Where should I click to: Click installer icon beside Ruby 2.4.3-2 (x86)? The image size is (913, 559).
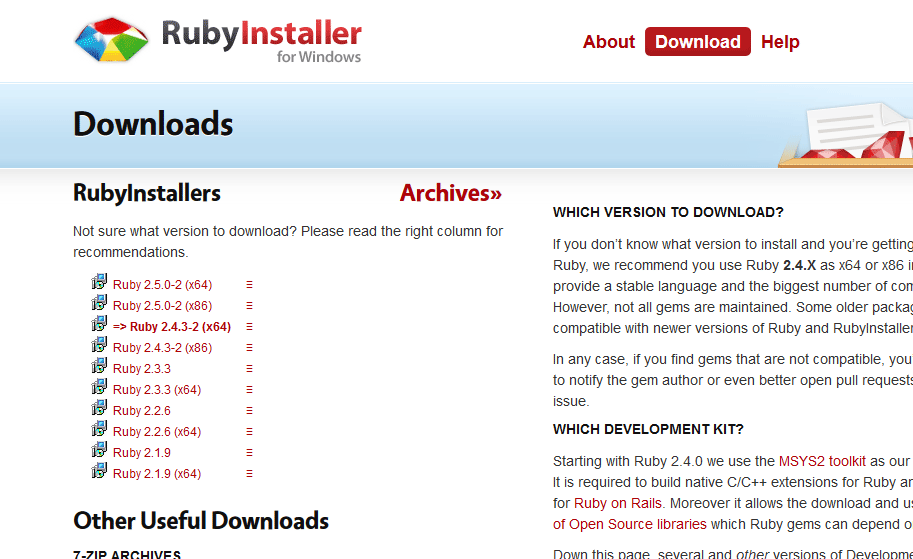tap(99, 345)
